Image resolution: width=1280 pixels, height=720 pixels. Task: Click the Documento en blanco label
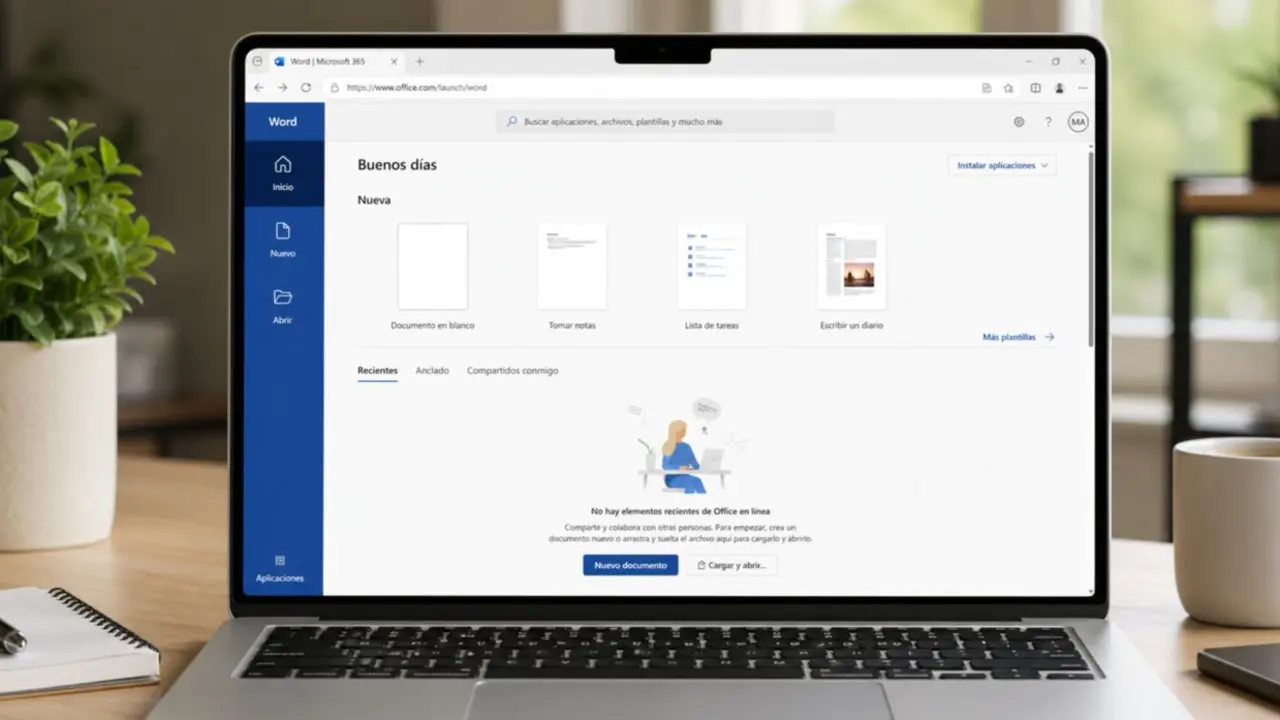(433, 325)
